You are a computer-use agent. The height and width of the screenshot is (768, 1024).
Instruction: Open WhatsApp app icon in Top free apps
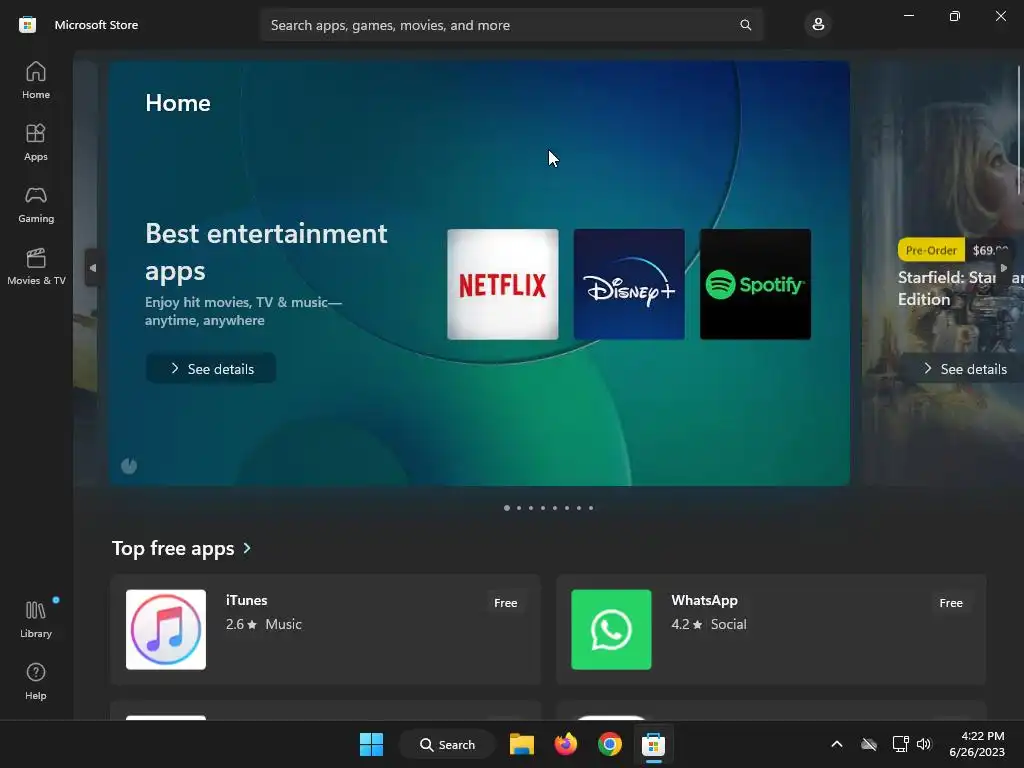[611, 630]
